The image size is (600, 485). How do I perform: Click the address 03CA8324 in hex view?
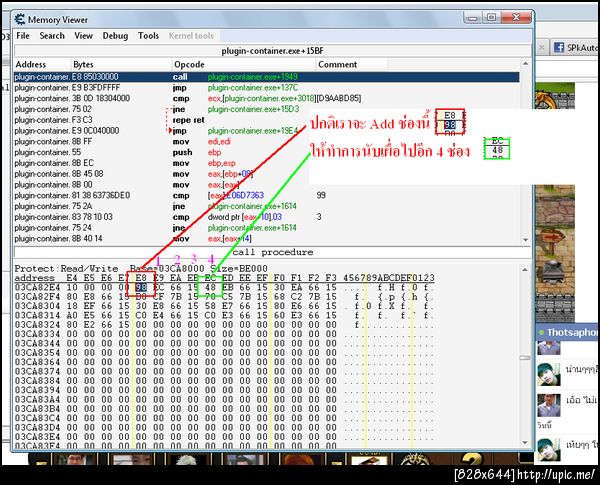pyautogui.click(x=38, y=325)
